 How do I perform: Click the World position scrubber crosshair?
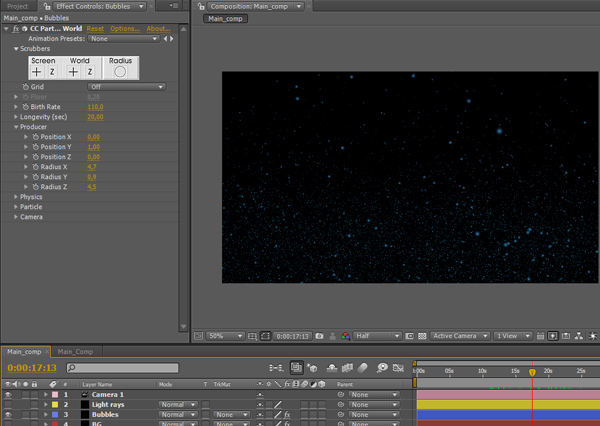click(x=73, y=72)
